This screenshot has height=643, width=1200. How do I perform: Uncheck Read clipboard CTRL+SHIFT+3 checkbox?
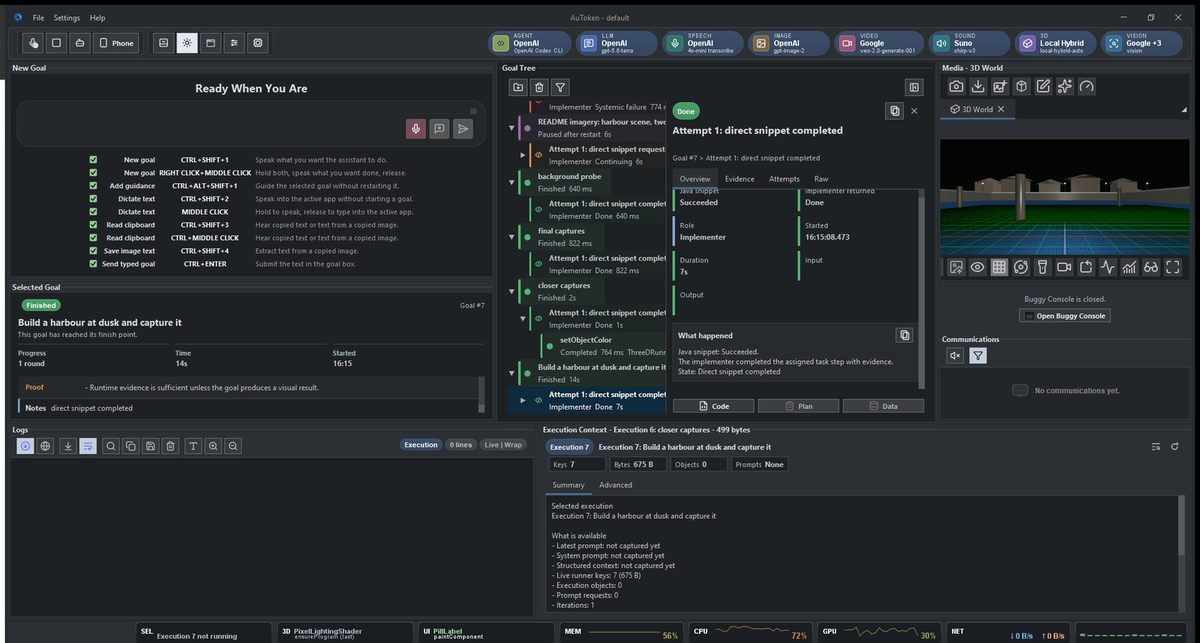(x=93, y=225)
